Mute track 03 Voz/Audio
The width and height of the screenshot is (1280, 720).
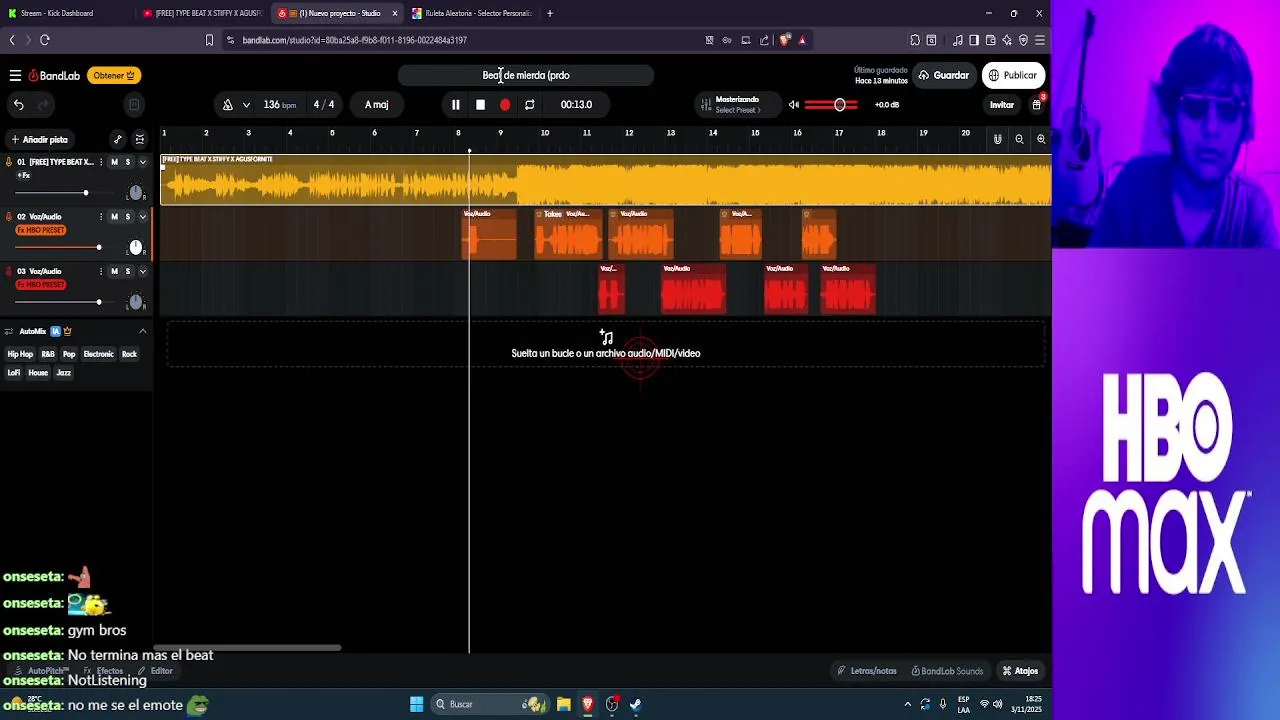tap(114, 271)
